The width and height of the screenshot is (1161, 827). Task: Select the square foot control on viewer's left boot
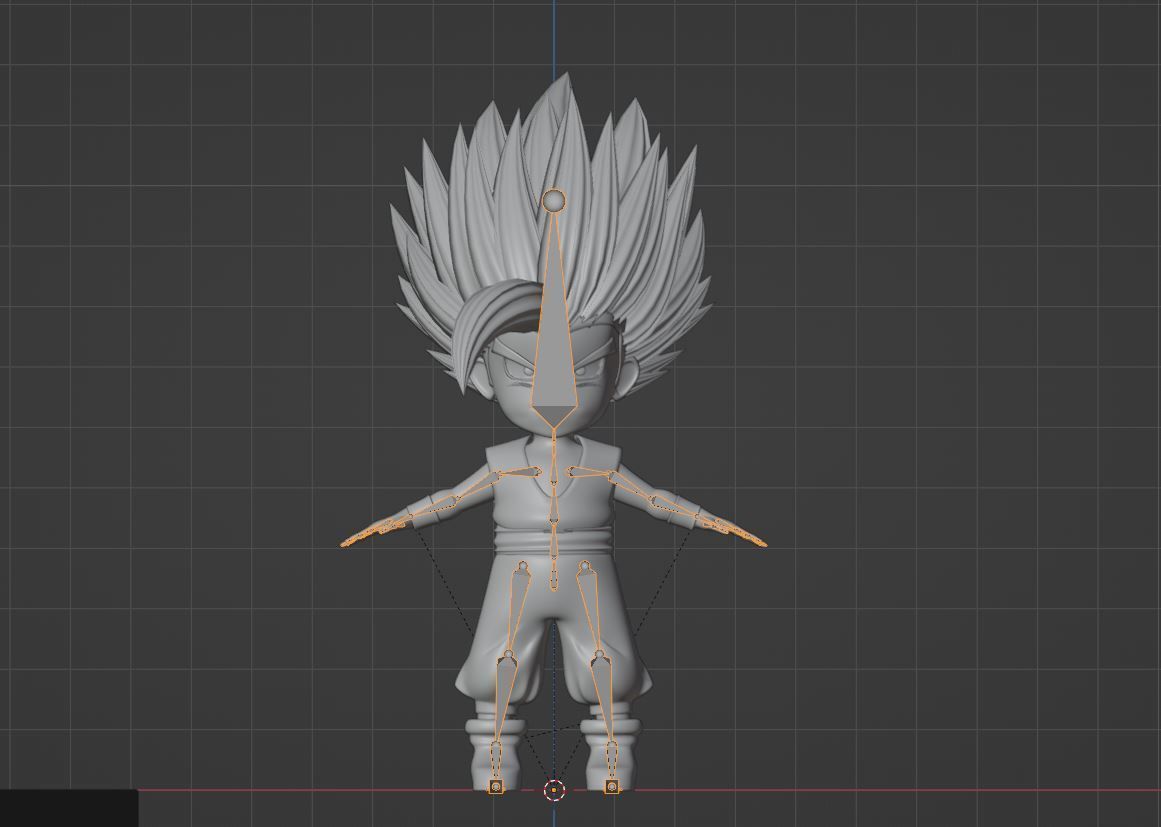[495, 786]
